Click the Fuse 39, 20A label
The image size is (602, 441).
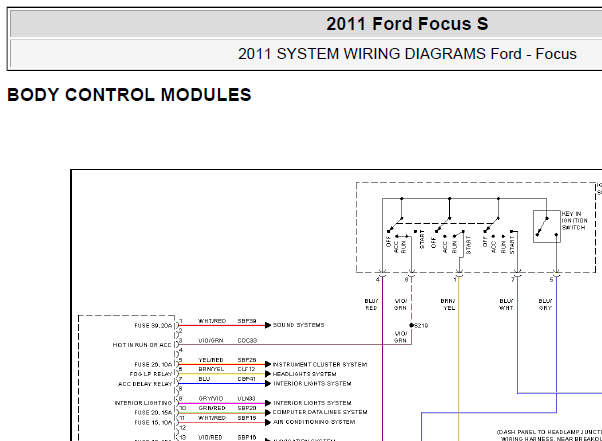click(x=153, y=325)
